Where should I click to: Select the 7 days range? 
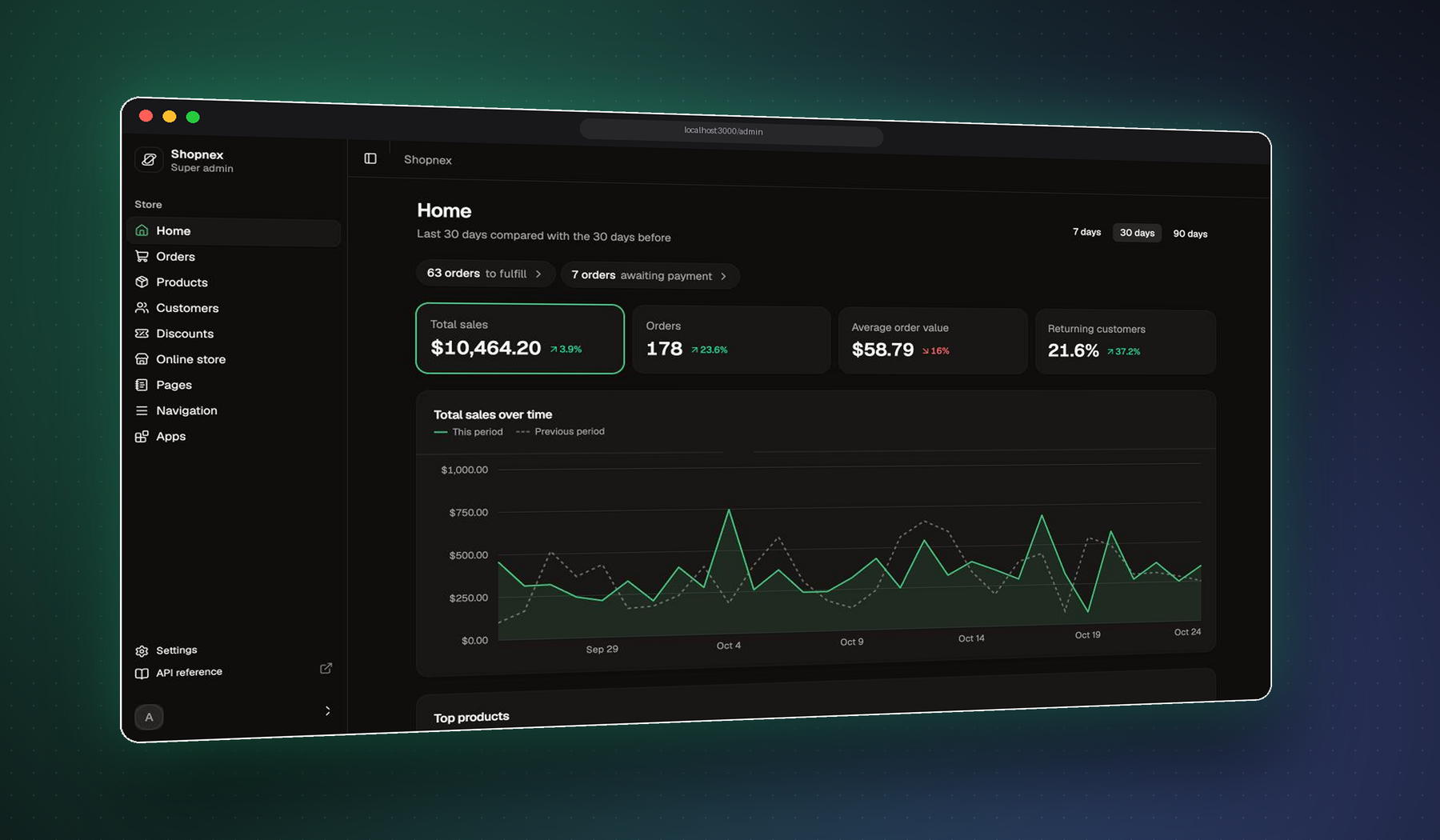point(1086,232)
